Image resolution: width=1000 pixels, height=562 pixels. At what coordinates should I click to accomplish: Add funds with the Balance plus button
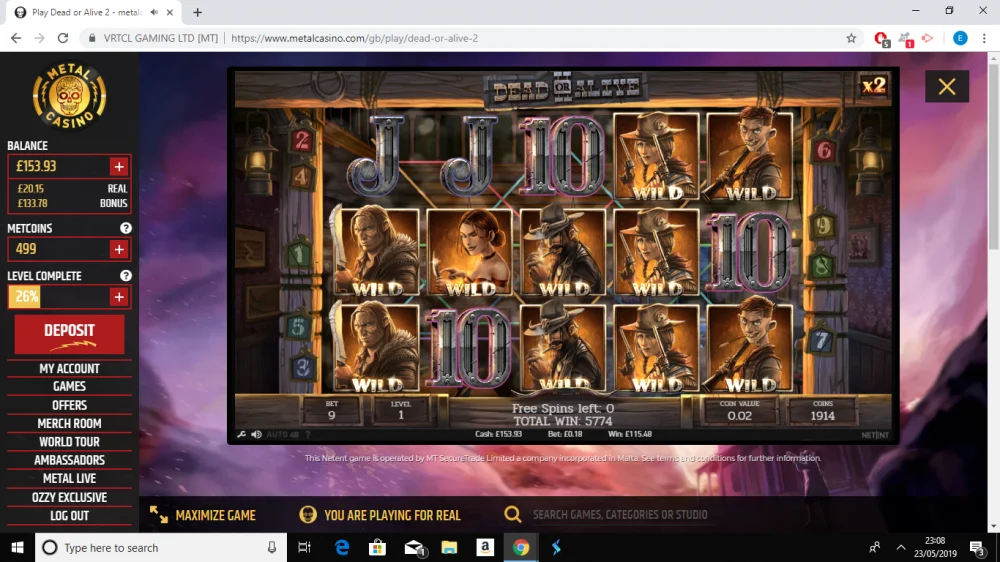tap(119, 166)
